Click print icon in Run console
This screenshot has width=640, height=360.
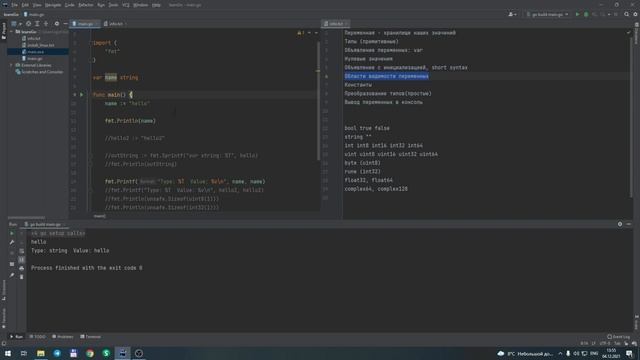click(22, 268)
